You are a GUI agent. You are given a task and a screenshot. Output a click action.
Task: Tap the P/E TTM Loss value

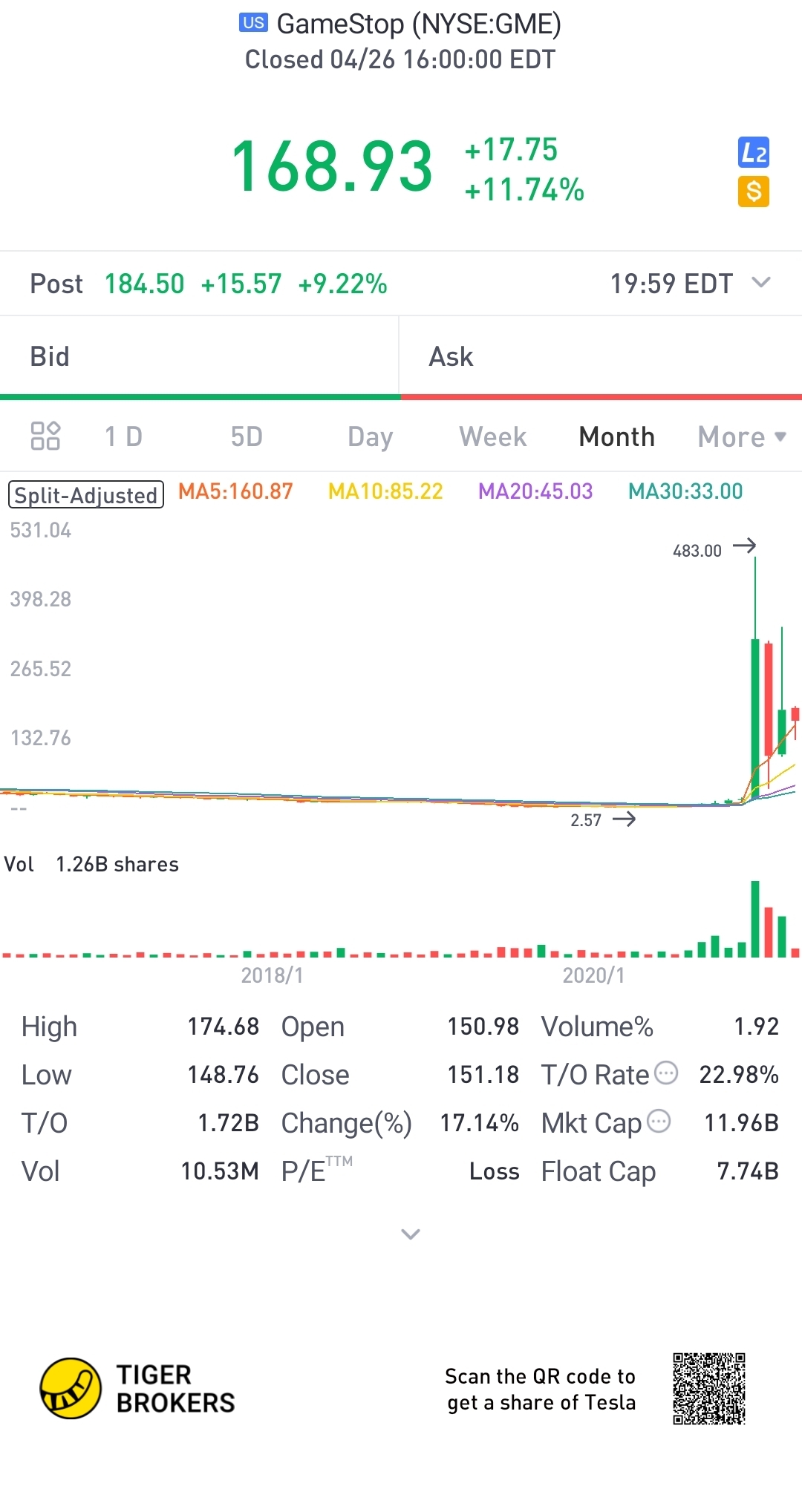(x=494, y=1171)
